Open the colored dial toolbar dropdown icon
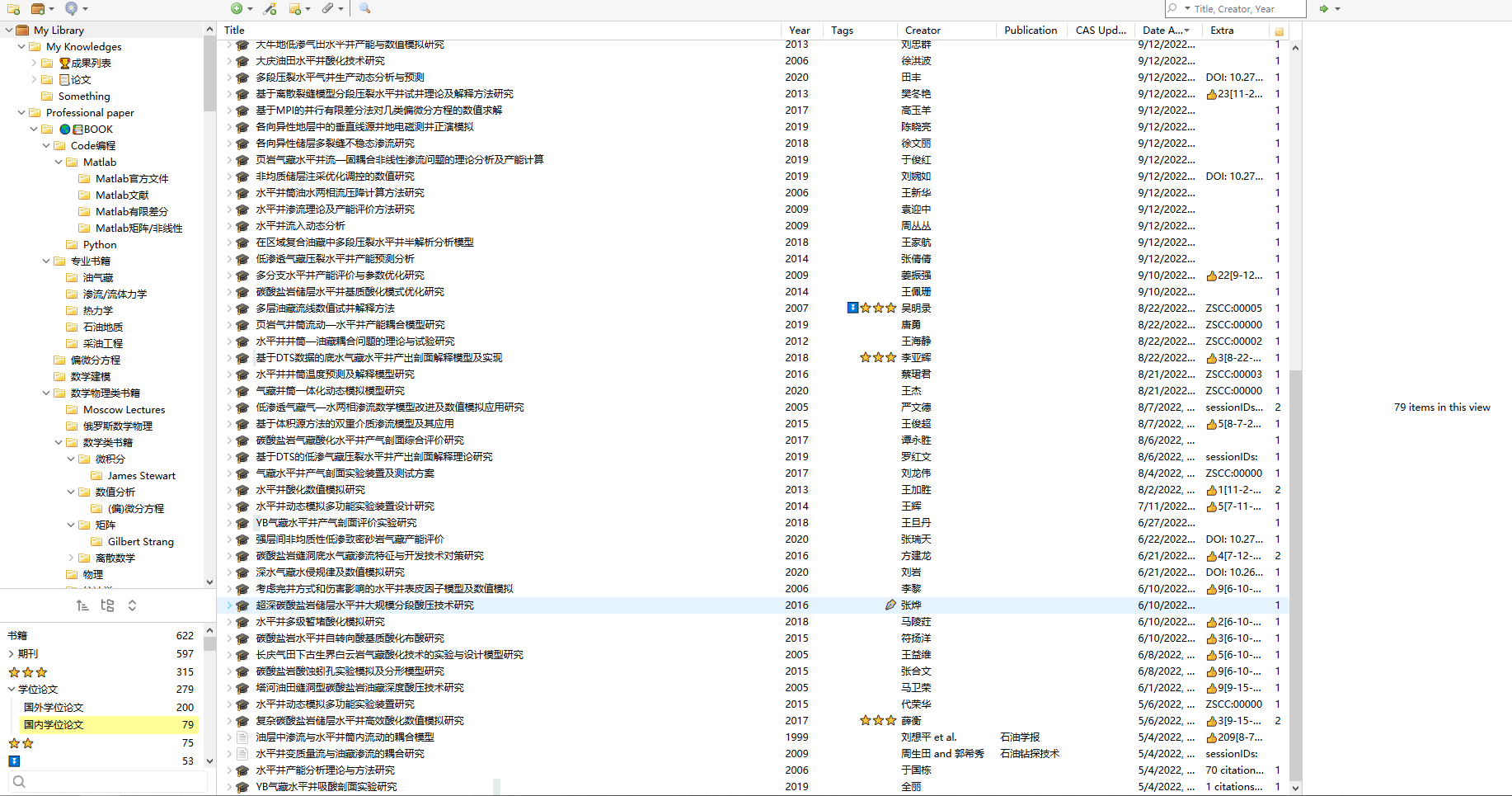1512x796 pixels. (76, 8)
